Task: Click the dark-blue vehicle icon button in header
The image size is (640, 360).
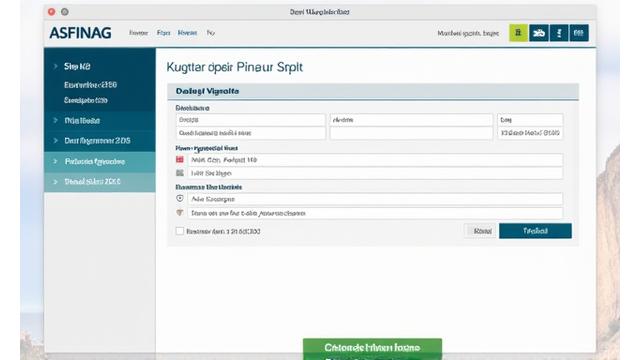Action: click(539, 33)
